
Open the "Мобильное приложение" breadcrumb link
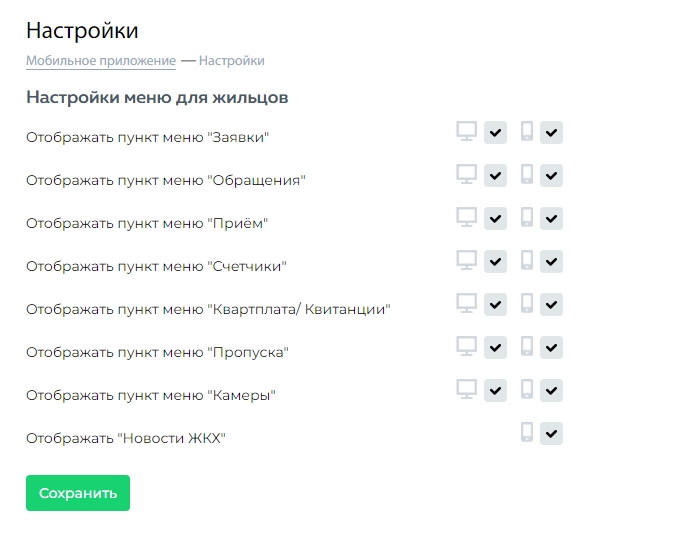(101, 61)
